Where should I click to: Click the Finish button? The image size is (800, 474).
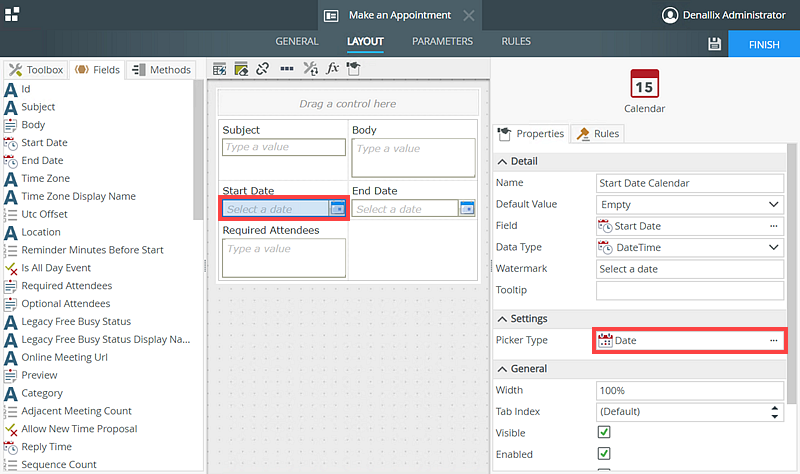click(763, 45)
